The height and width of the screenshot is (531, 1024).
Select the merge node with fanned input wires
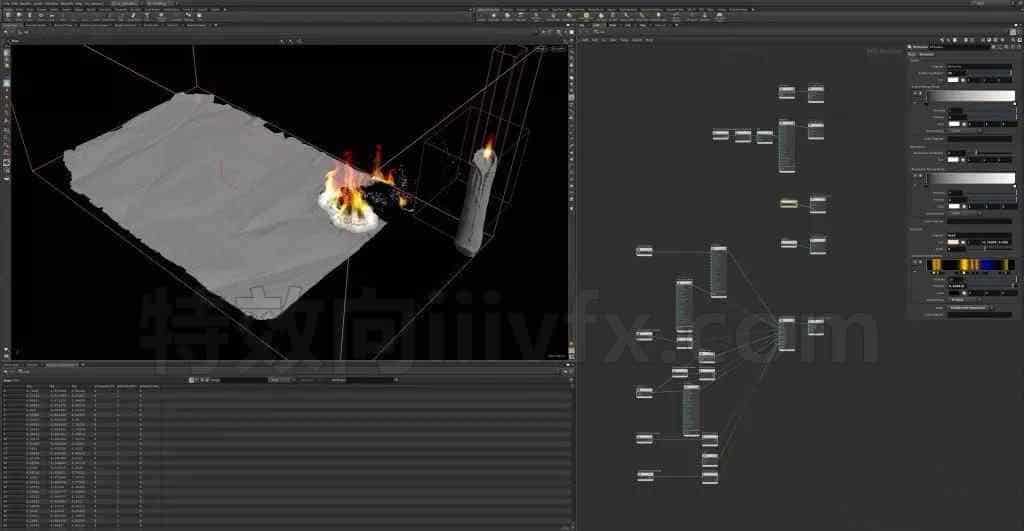tap(787, 334)
